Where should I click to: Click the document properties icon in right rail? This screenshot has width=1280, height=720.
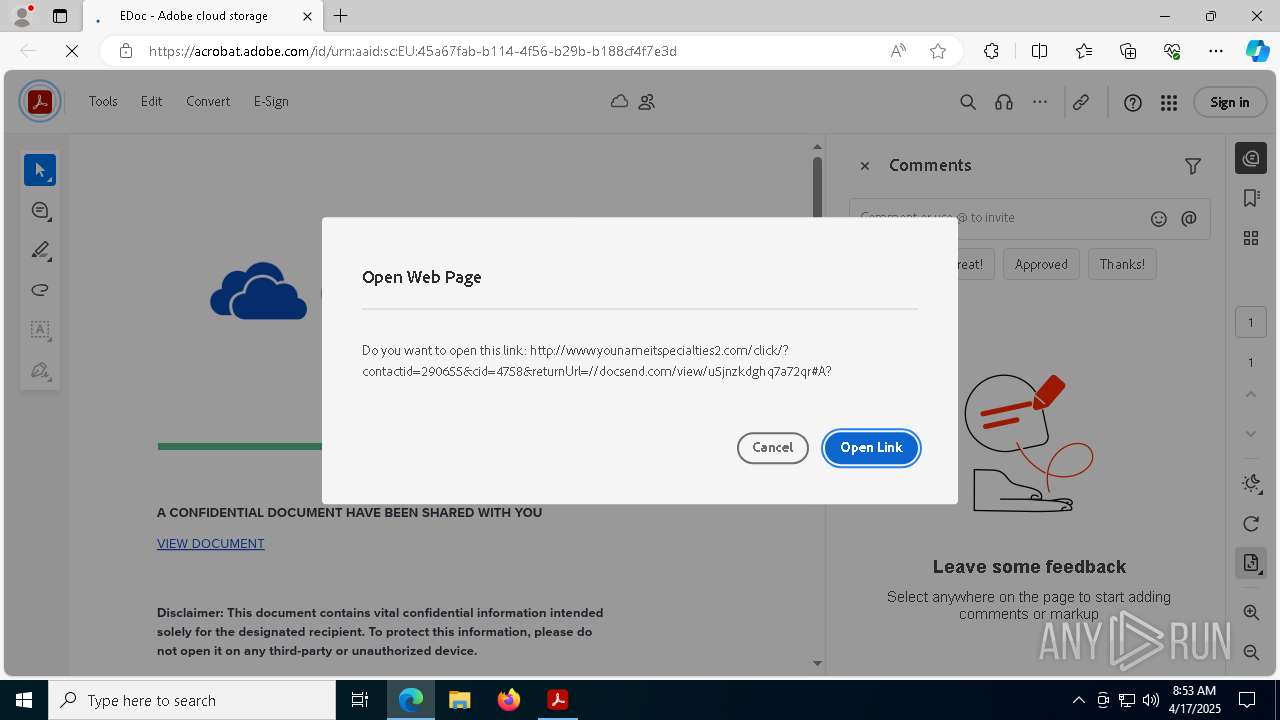point(1251,563)
